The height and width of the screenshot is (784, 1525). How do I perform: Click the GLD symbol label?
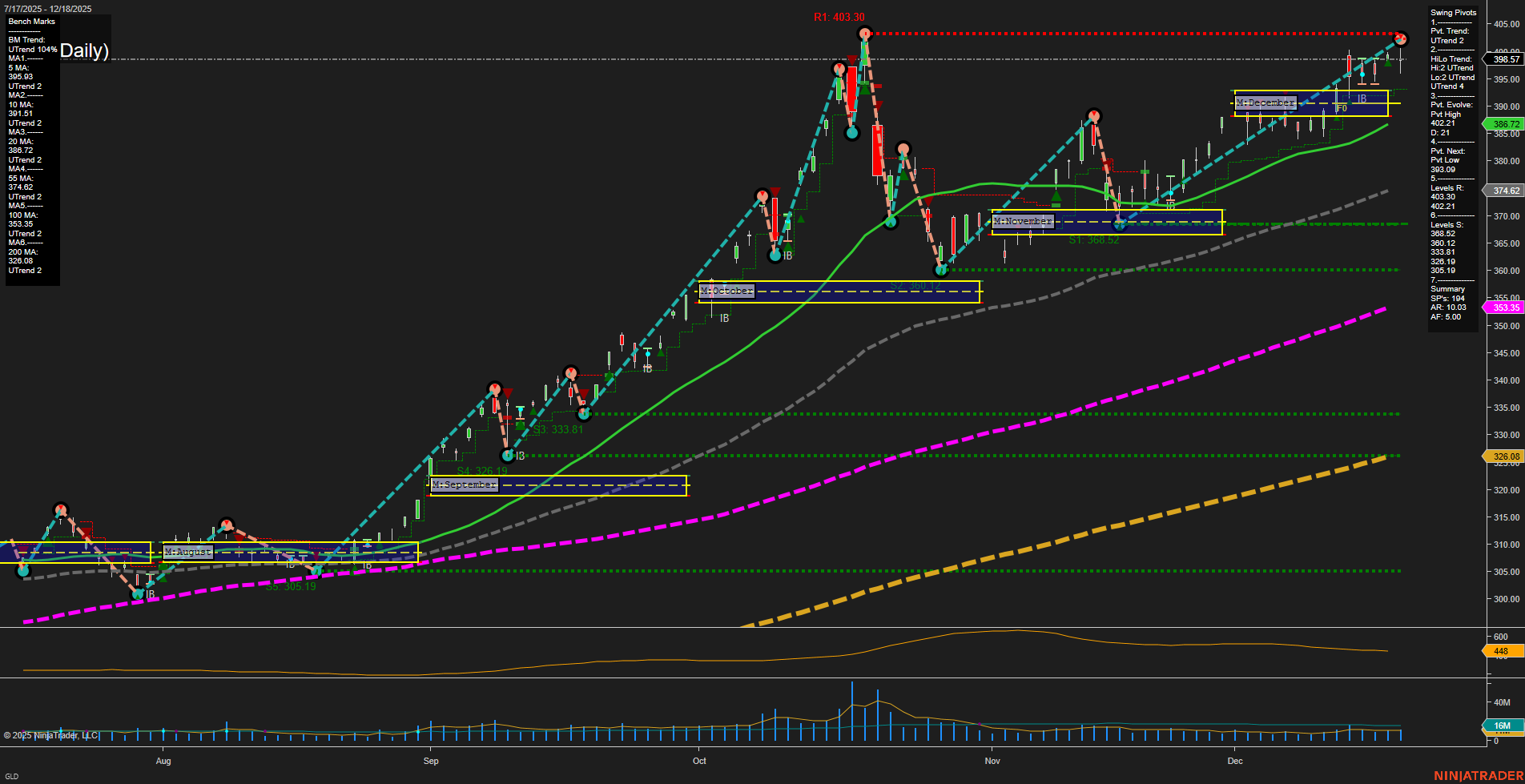[13, 776]
